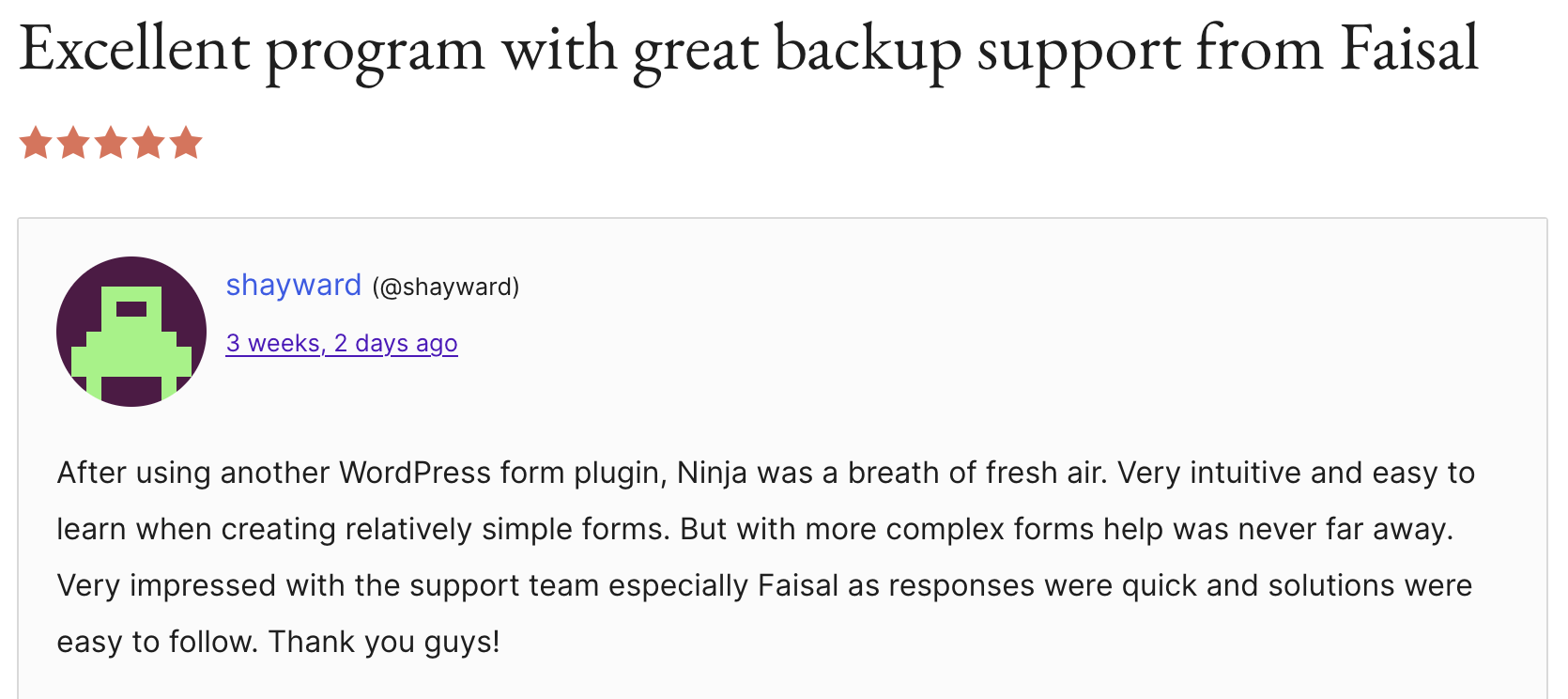Click the middle (third) rating star

[x=111, y=143]
